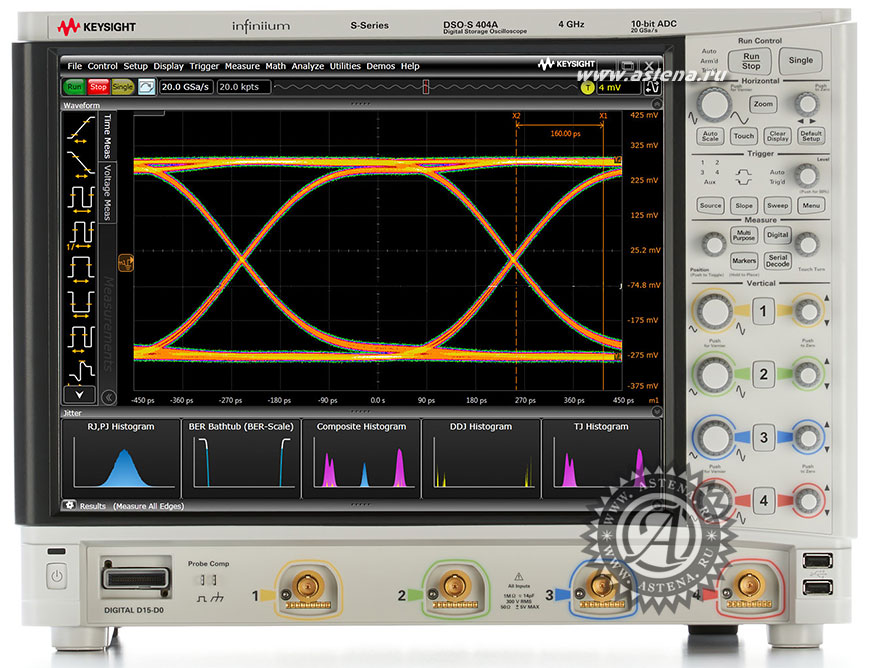870x668 pixels.
Task: Open the Setup menu
Action: click(x=135, y=66)
